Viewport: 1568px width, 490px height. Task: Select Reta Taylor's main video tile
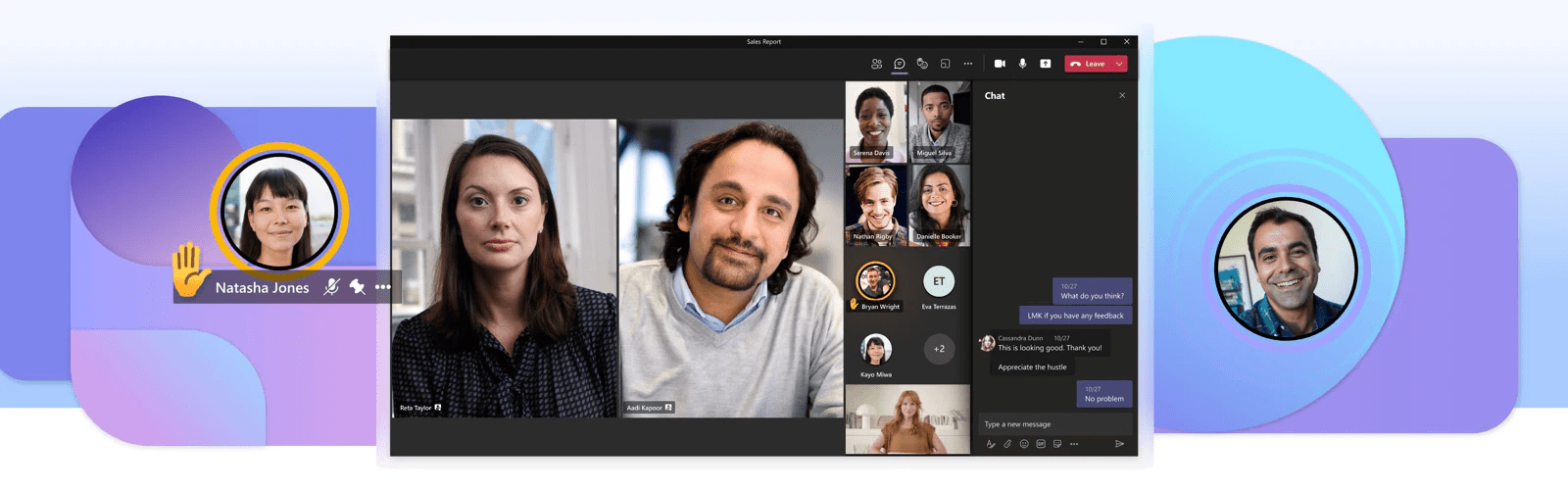505,269
